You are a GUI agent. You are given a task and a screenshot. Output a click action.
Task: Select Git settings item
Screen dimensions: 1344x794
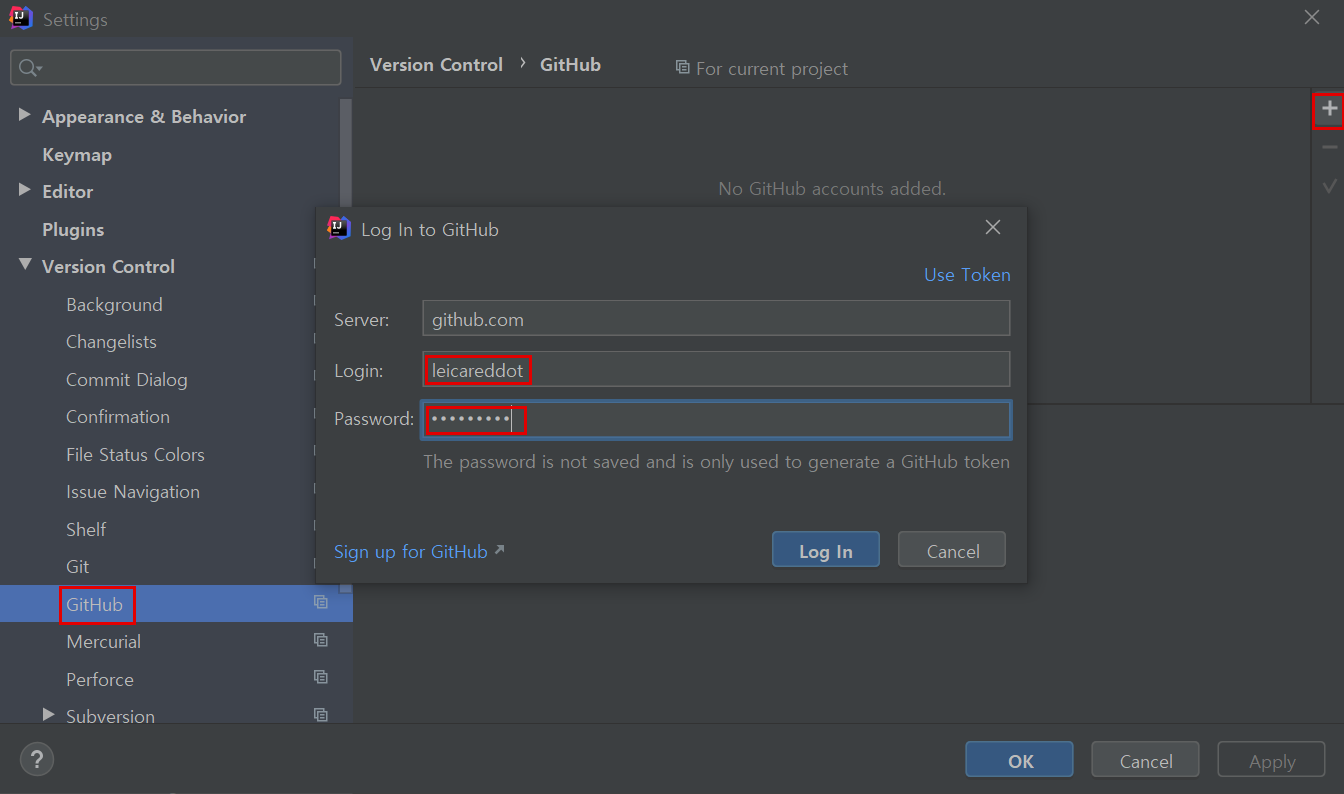(78, 567)
